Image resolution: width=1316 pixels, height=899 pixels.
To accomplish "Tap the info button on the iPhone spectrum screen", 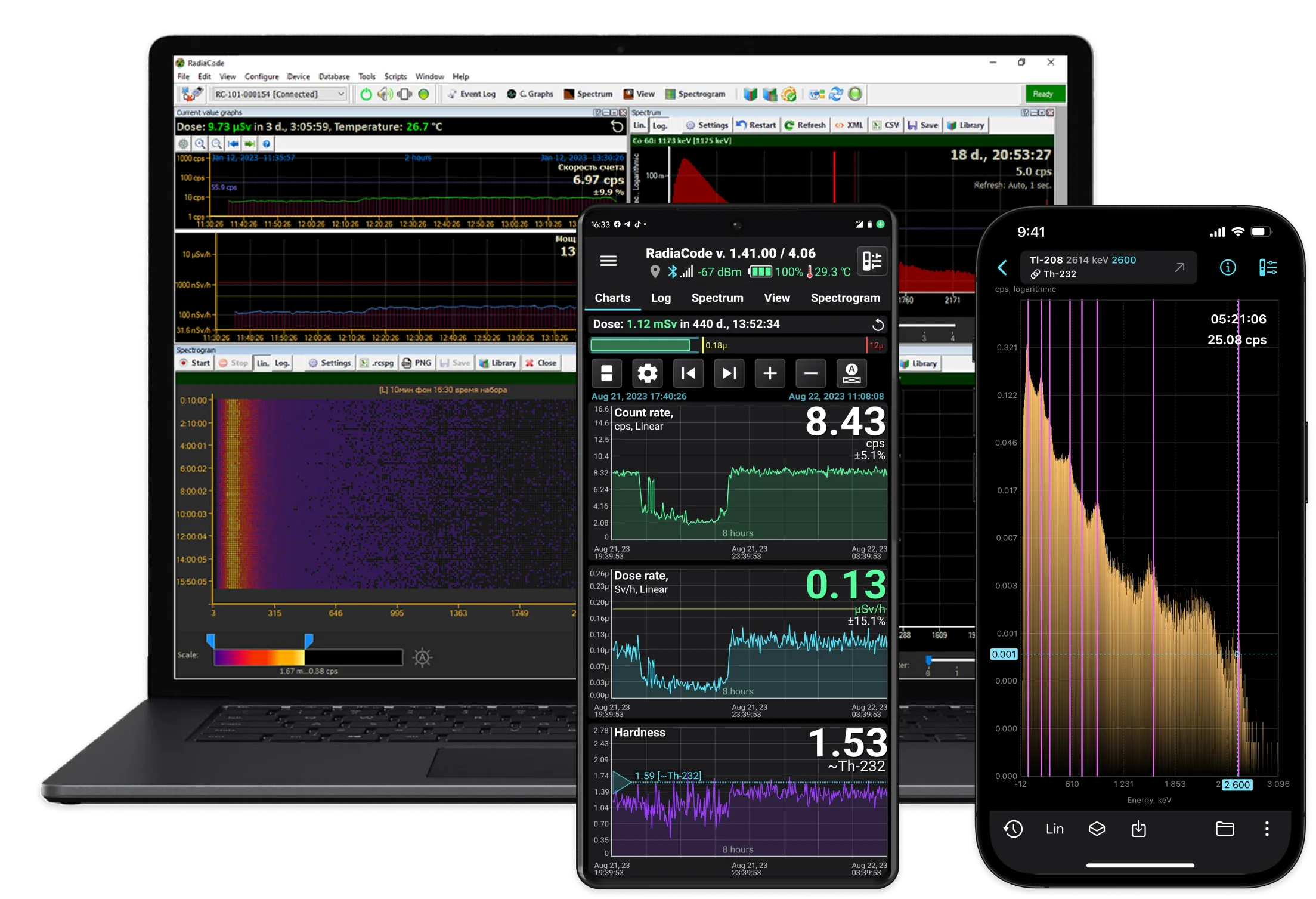I will click(1228, 267).
